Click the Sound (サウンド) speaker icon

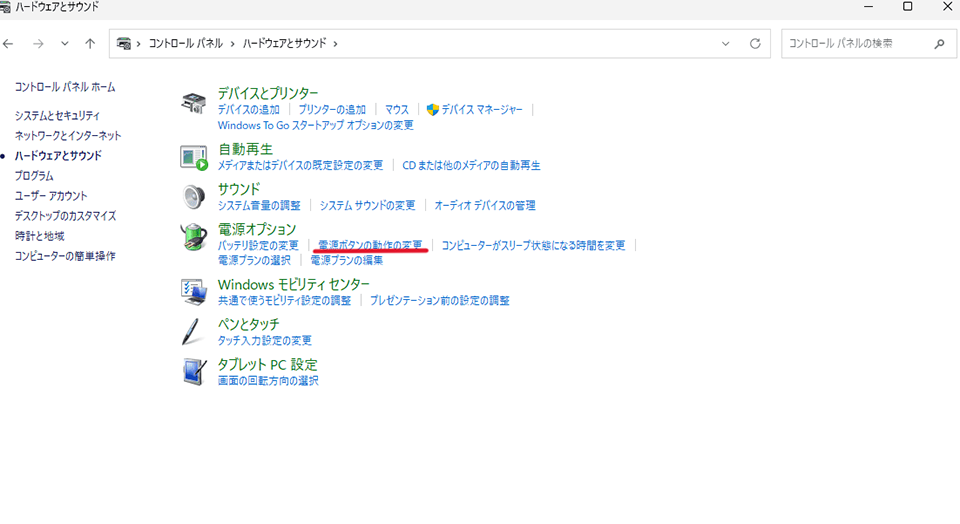pyautogui.click(x=193, y=197)
